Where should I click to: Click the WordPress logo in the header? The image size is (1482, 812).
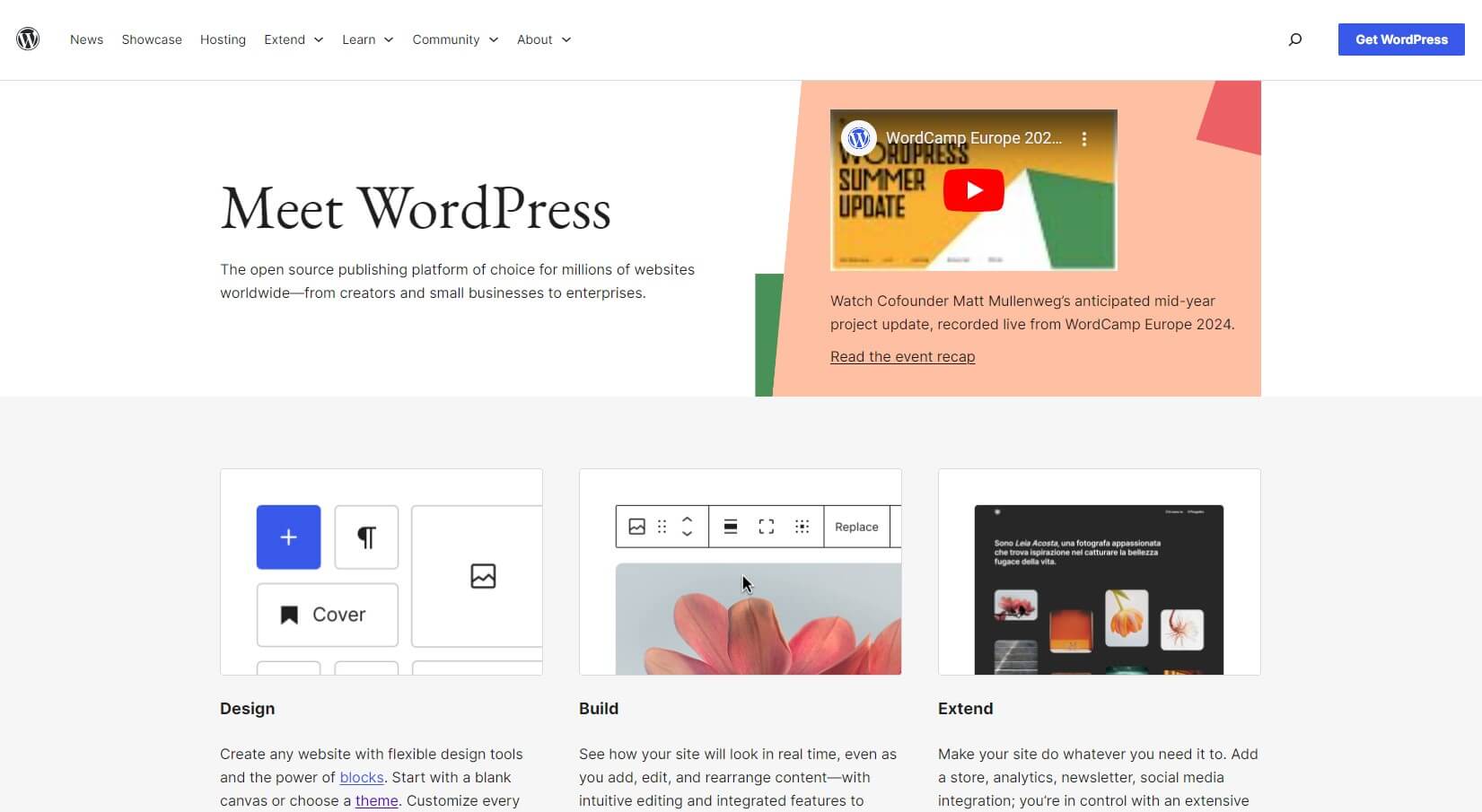click(28, 39)
